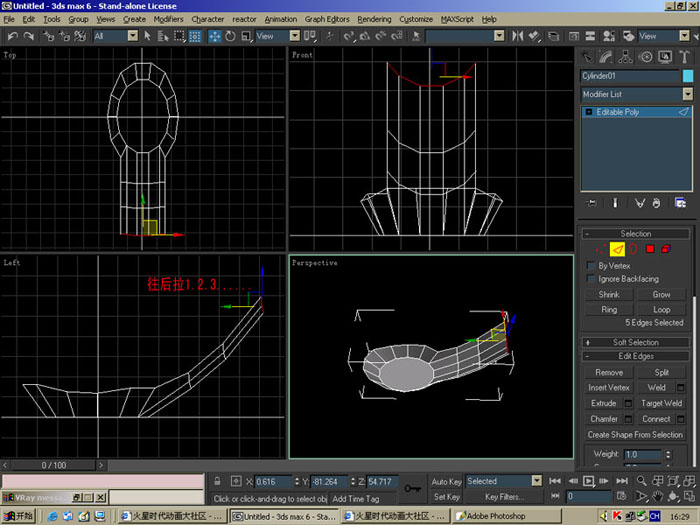The image size is (700, 525).
Task: Open the Graph Editors menu
Action: 327,19
